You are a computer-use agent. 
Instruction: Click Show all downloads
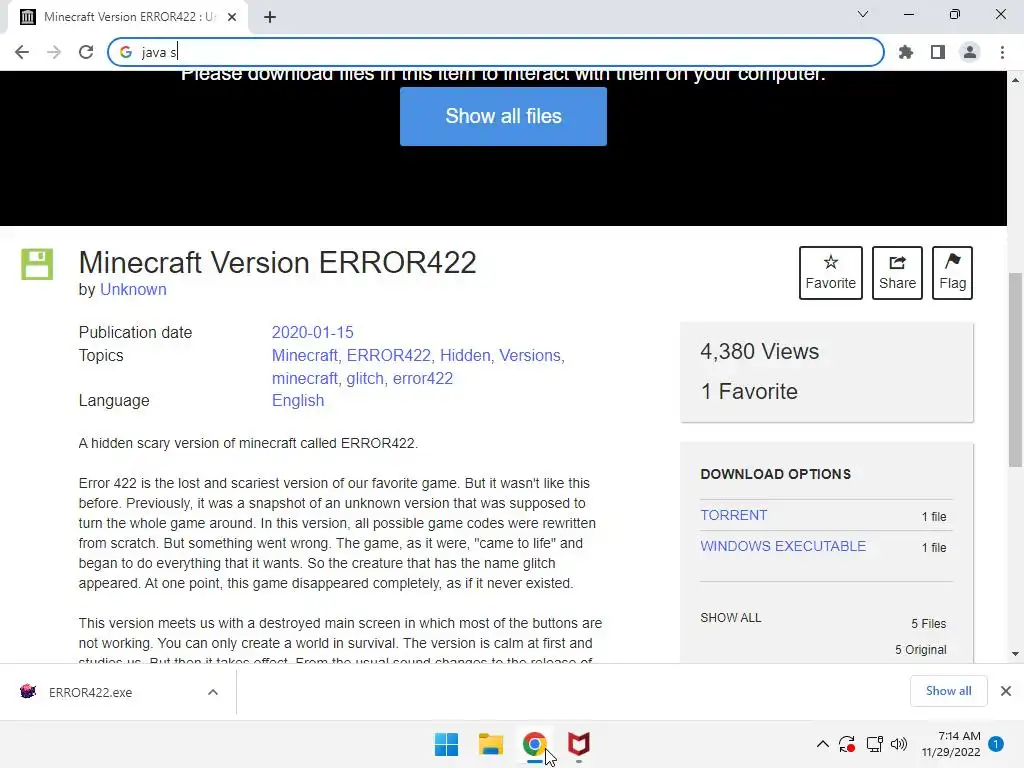pyautogui.click(x=948, y=691)
